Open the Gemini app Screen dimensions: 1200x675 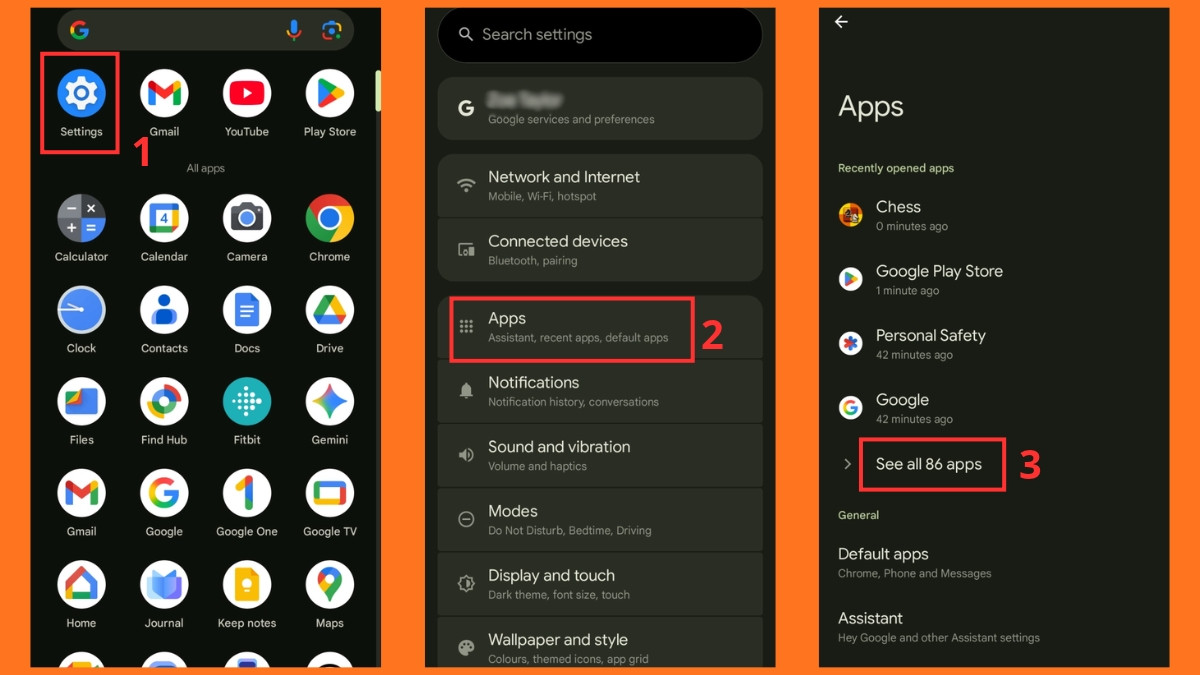(330, 402)
